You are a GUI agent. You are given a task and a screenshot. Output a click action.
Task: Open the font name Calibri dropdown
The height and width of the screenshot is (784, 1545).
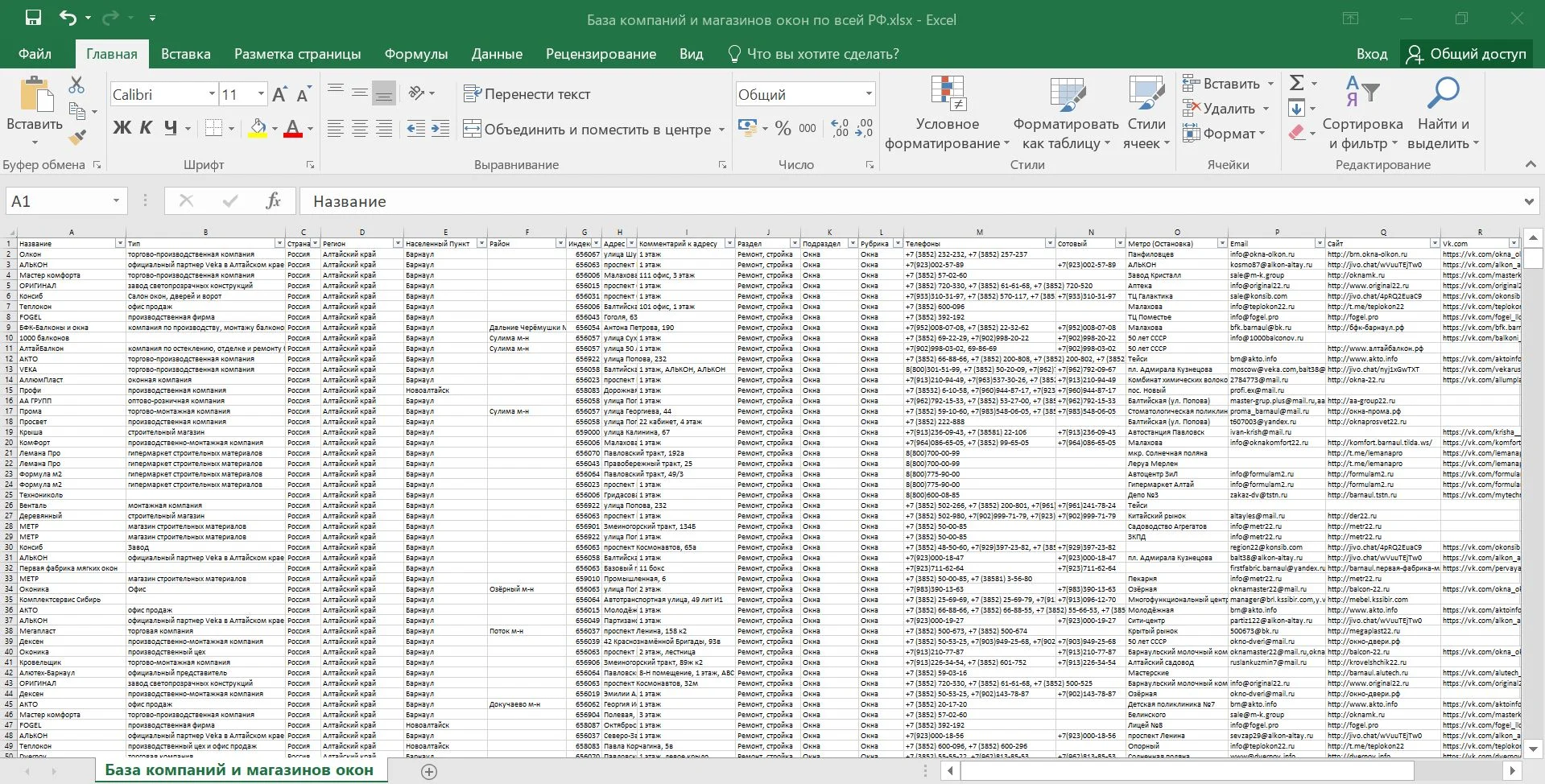pos(212,94)
